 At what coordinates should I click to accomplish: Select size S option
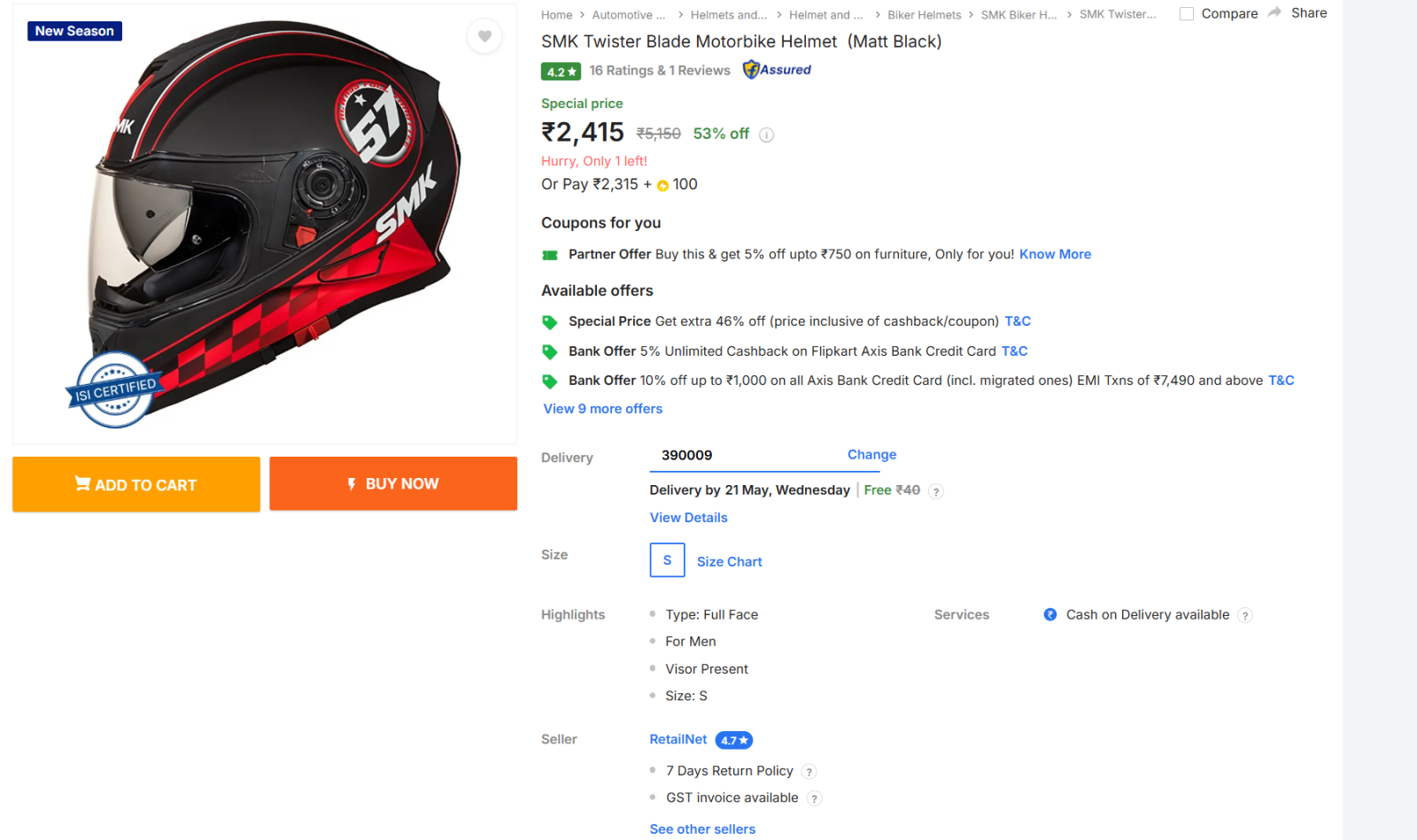667,560
